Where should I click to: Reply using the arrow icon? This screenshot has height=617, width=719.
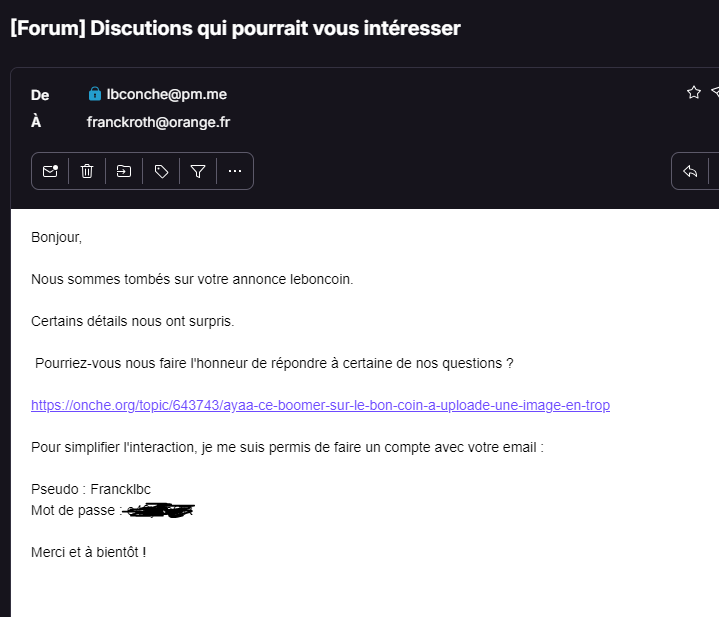click(x=690, y=171)
